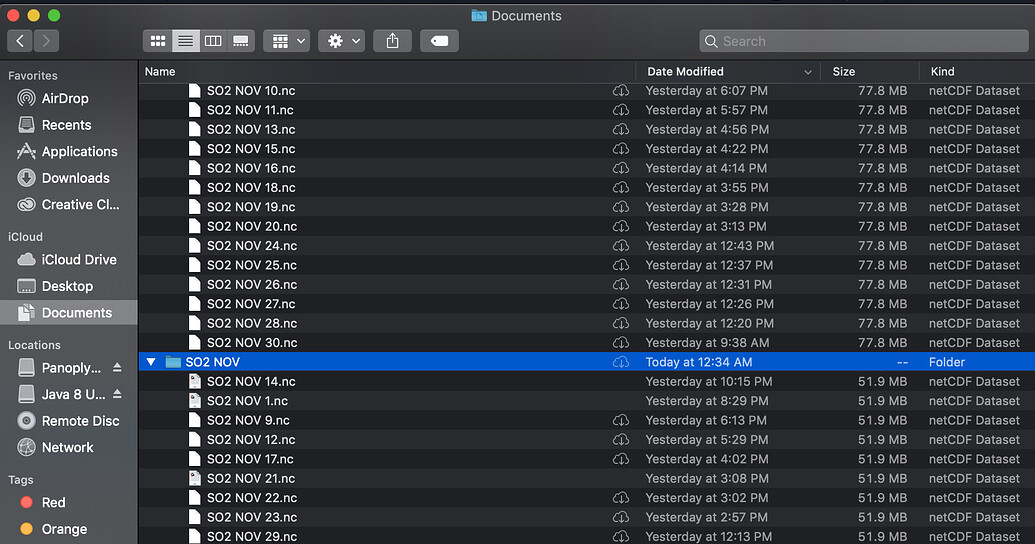
Task: Select the Red tag in sidebar
Action: [x=53, y=503]
